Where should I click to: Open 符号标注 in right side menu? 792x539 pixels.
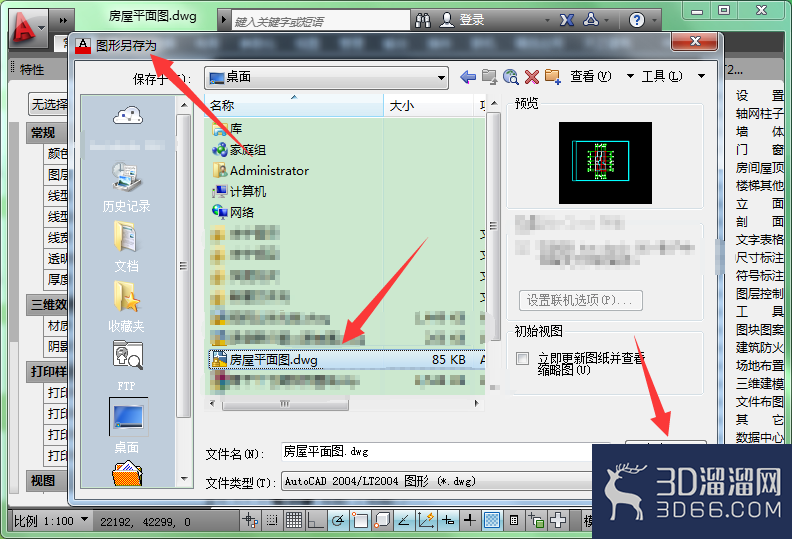click(759, 276)
